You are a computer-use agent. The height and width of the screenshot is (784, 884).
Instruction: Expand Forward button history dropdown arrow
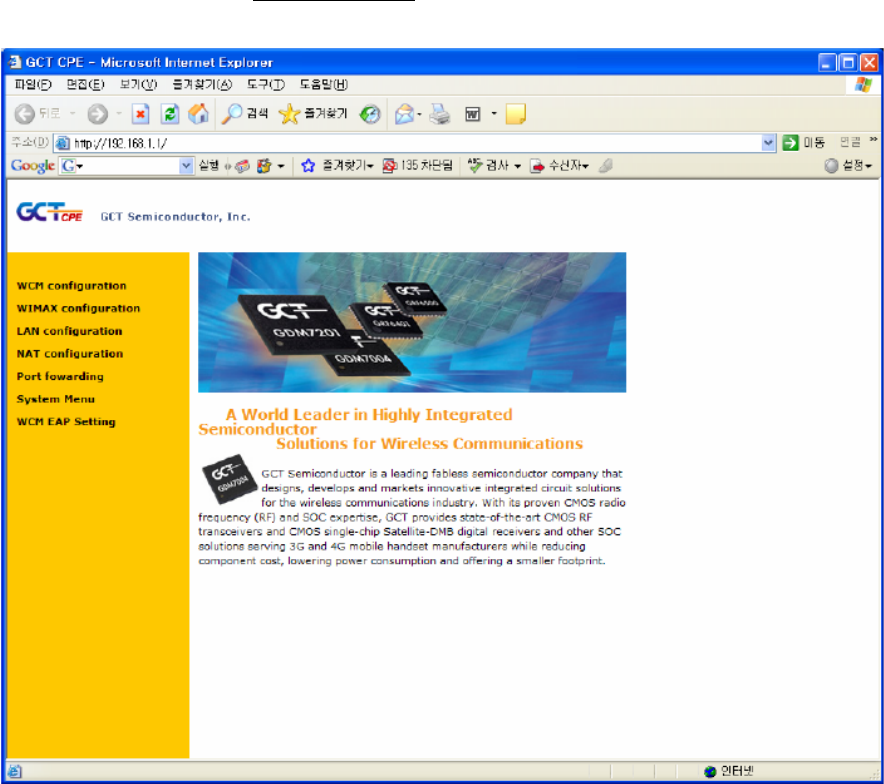119,114
